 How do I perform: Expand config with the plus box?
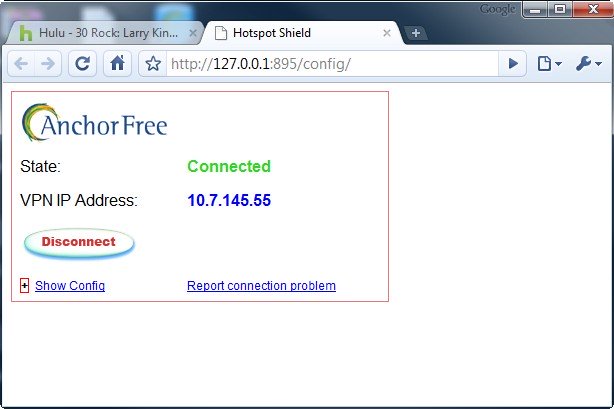click(x=24, y=286)
